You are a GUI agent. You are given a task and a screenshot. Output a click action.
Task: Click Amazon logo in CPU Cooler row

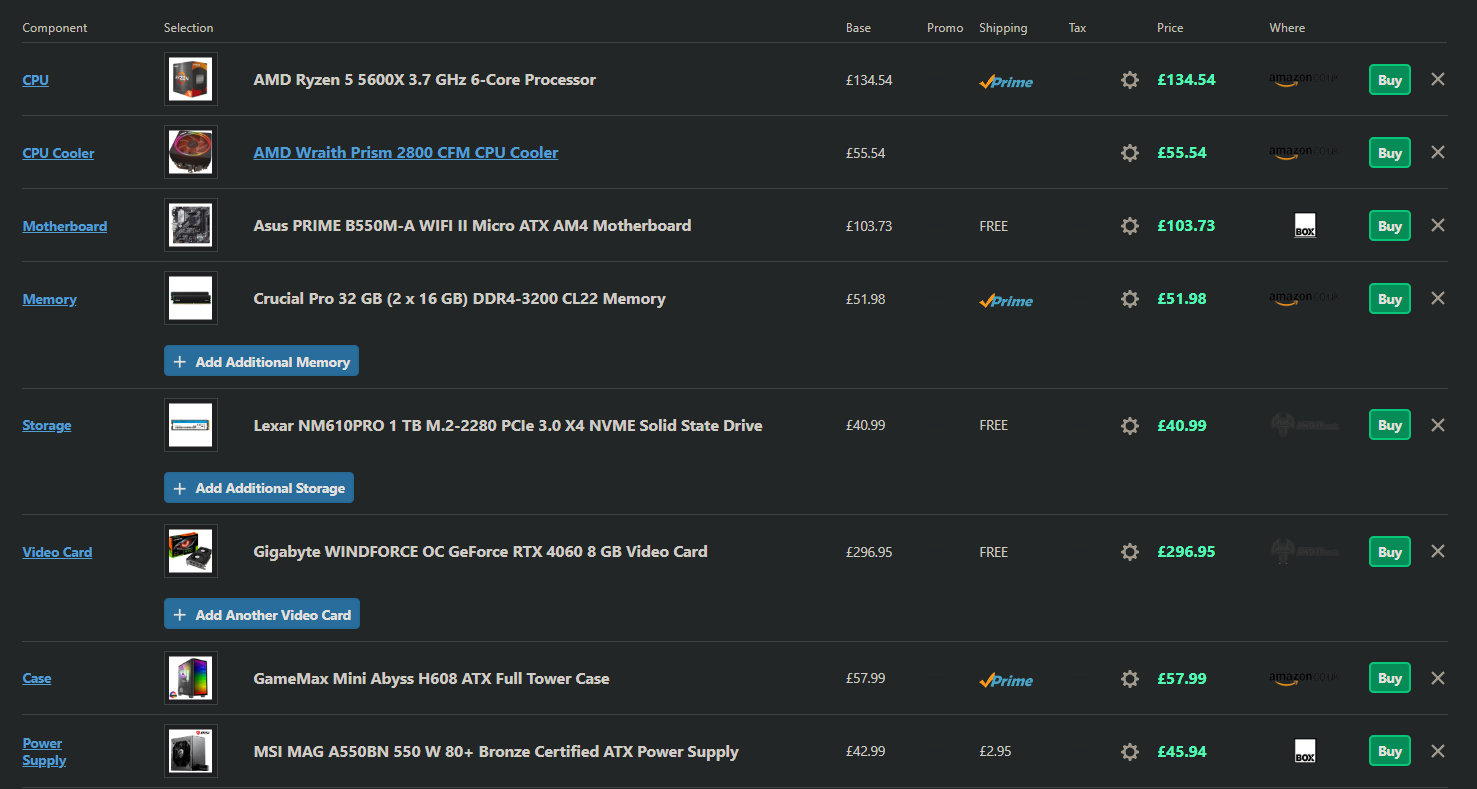(x=1304, y=153)
